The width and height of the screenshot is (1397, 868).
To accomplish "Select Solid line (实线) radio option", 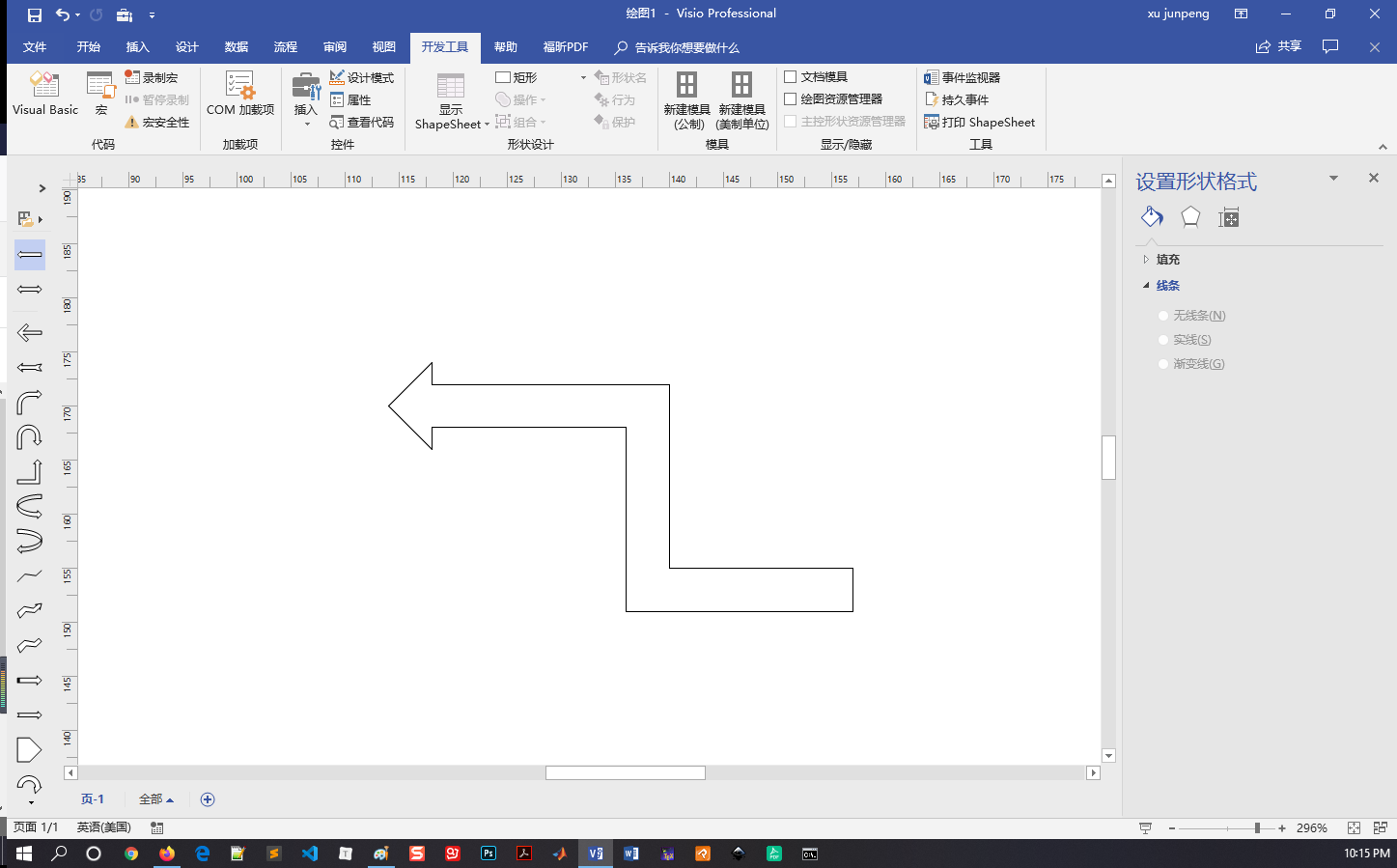I will (x=1163, y=340).
